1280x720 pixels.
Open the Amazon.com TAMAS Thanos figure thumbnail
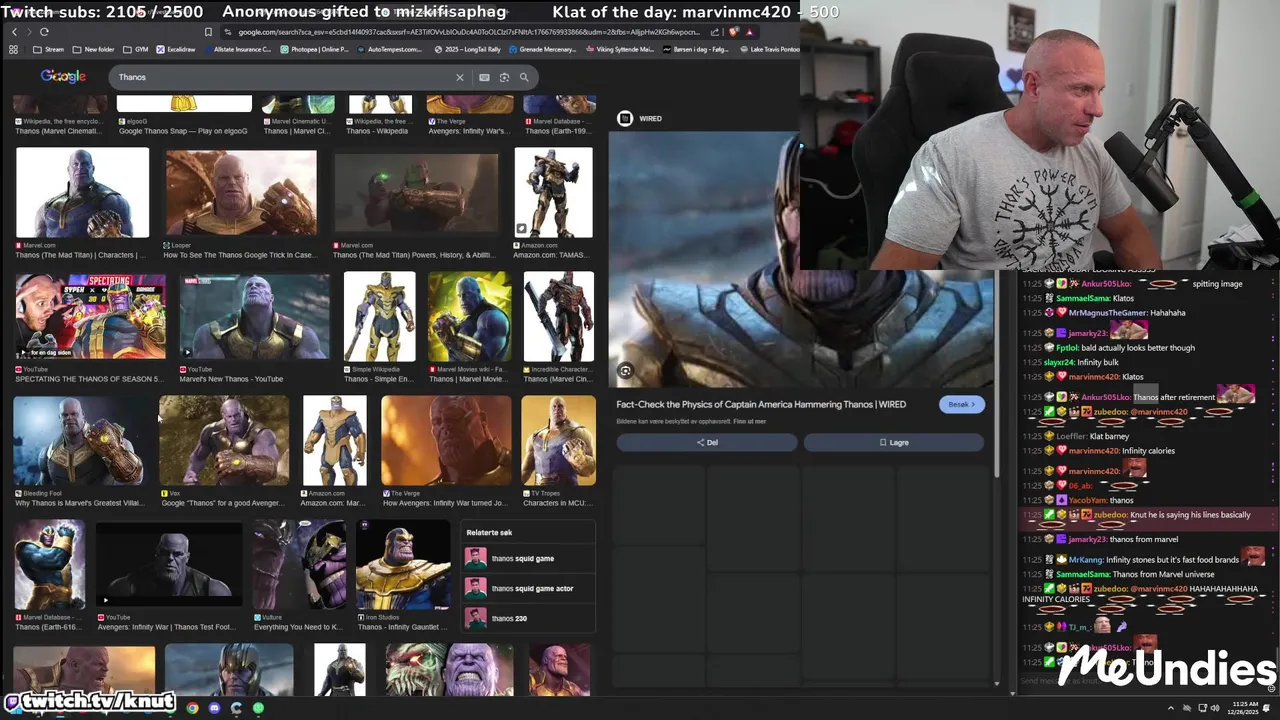(553, 193)
